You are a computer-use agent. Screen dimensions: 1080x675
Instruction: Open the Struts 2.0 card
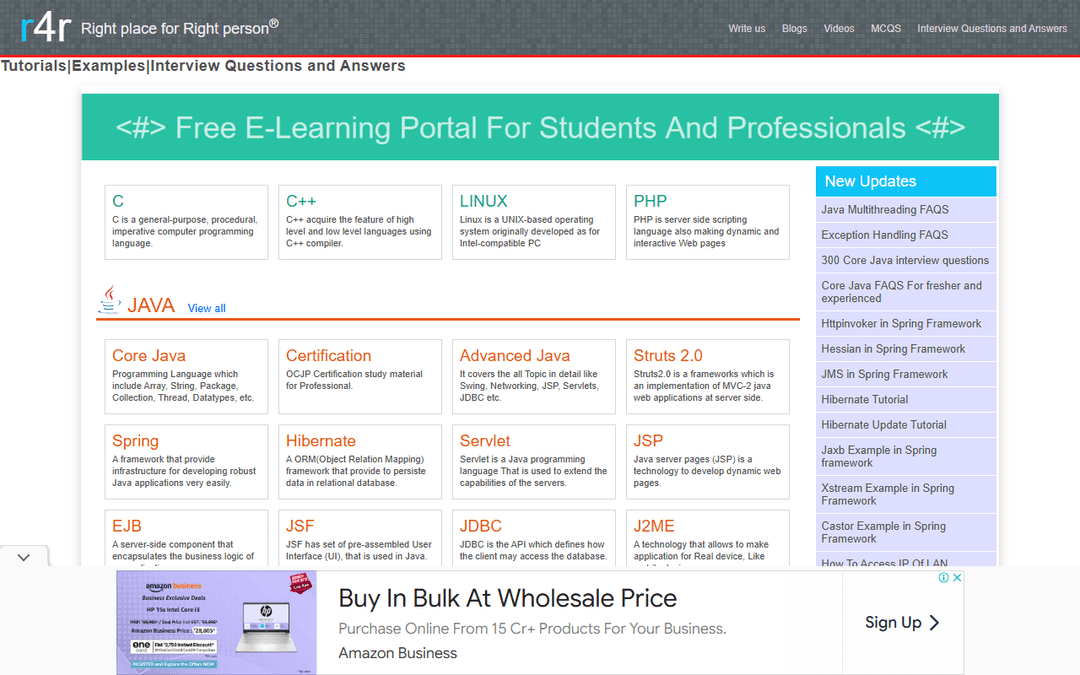click(707, 376)
